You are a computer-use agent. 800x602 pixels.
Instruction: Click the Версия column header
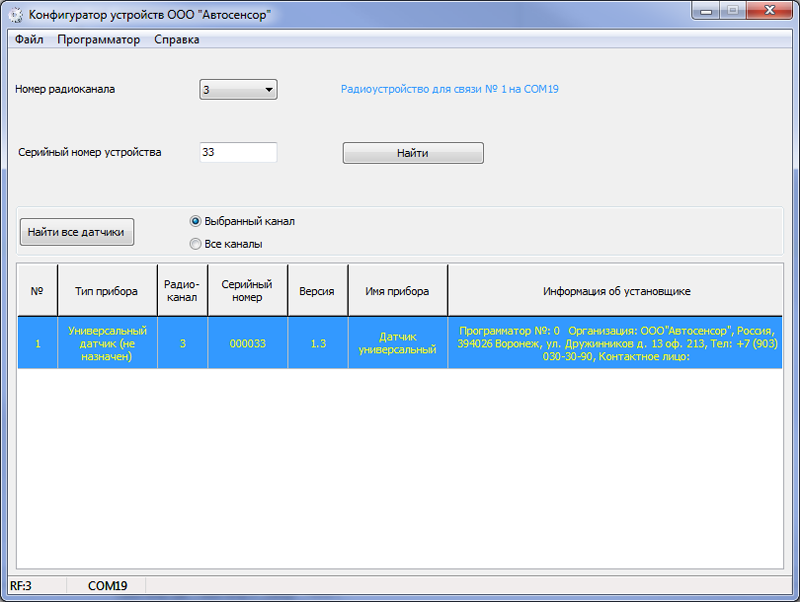(x=317, y=291)
